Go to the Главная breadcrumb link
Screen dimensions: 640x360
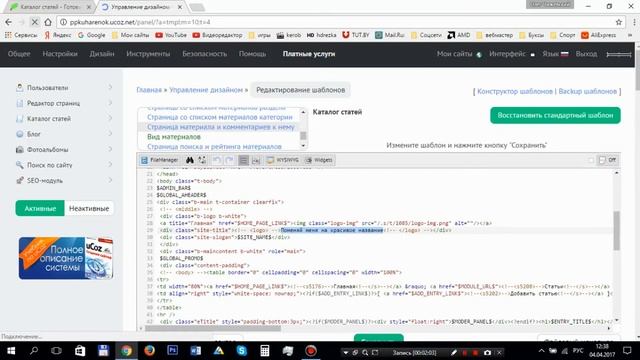point(149,90)
